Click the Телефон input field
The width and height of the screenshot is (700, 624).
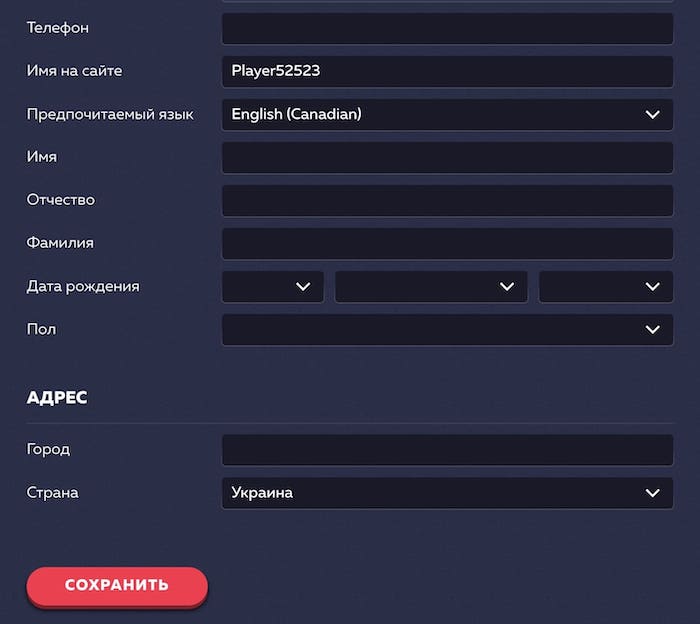pyautogui.click(x=447, y=29)
